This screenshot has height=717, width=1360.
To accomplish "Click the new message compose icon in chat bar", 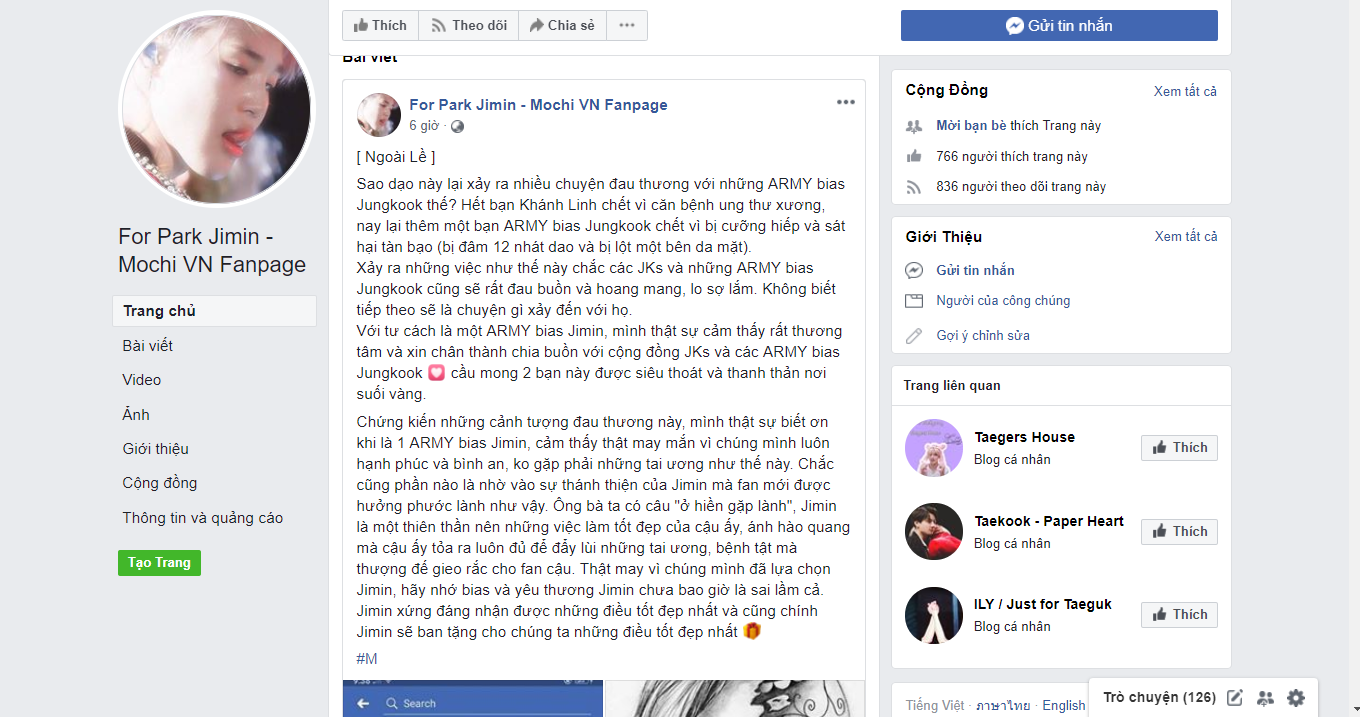I will click(1235, 698).
